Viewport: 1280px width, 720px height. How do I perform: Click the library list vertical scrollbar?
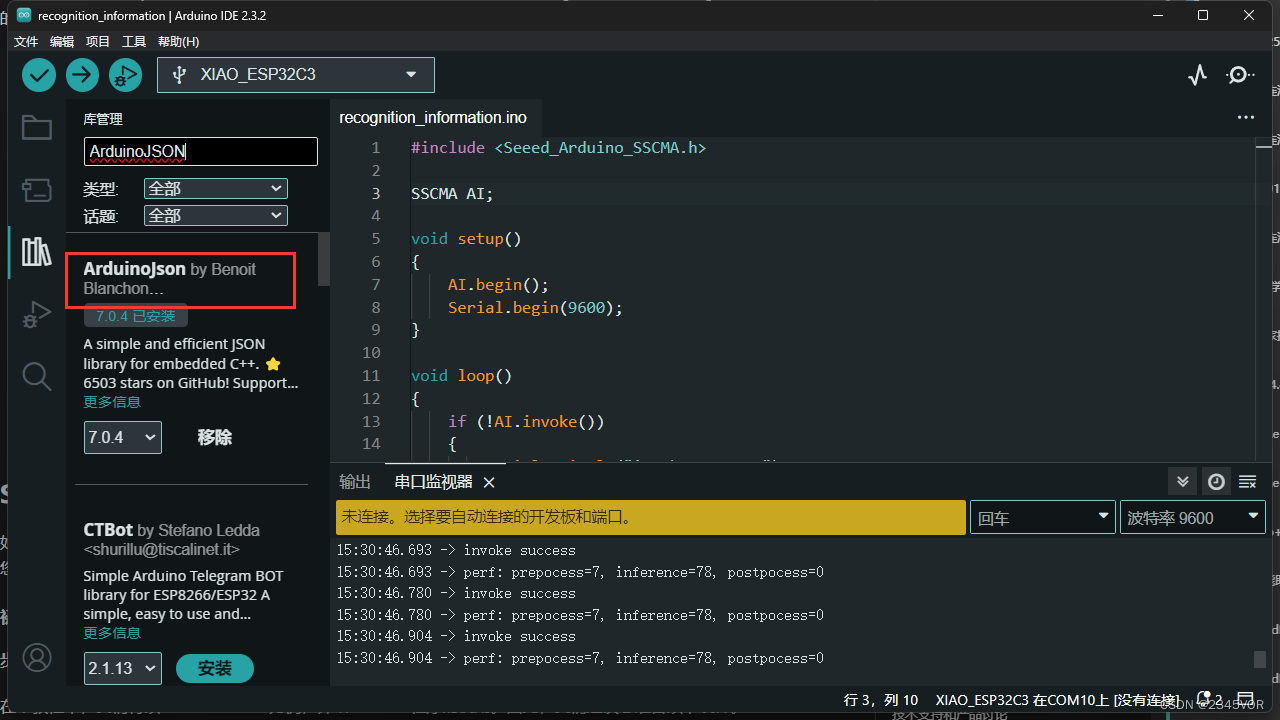coord(323,260)
